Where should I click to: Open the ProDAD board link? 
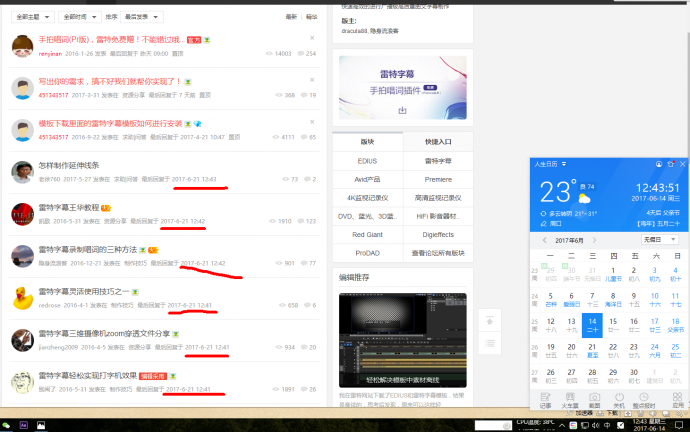click(x=367, y=253)
